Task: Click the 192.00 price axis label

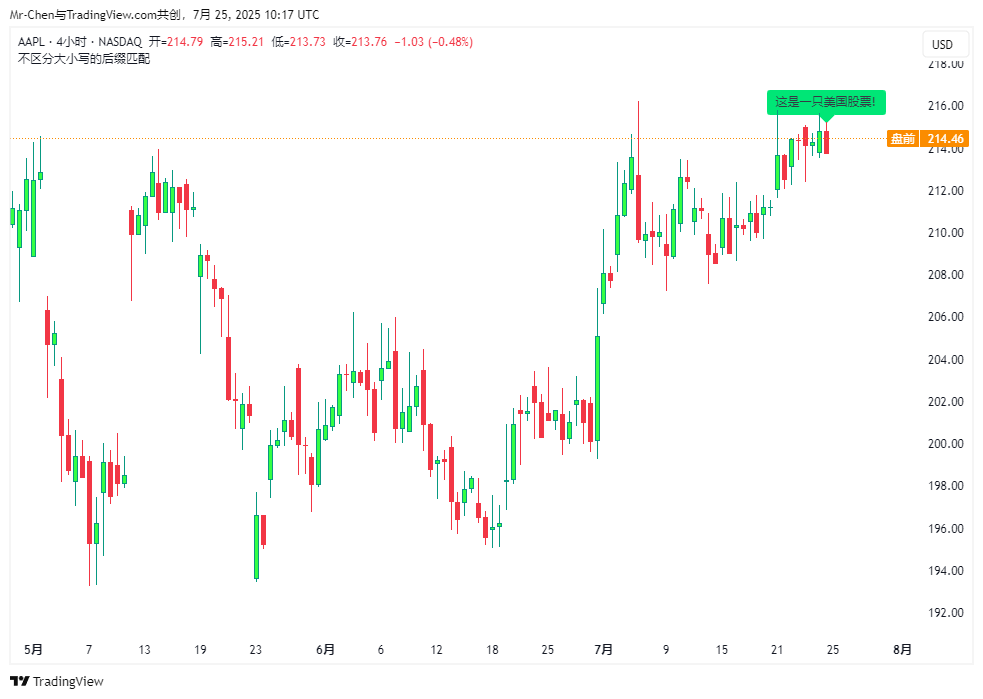Action: 945,612
